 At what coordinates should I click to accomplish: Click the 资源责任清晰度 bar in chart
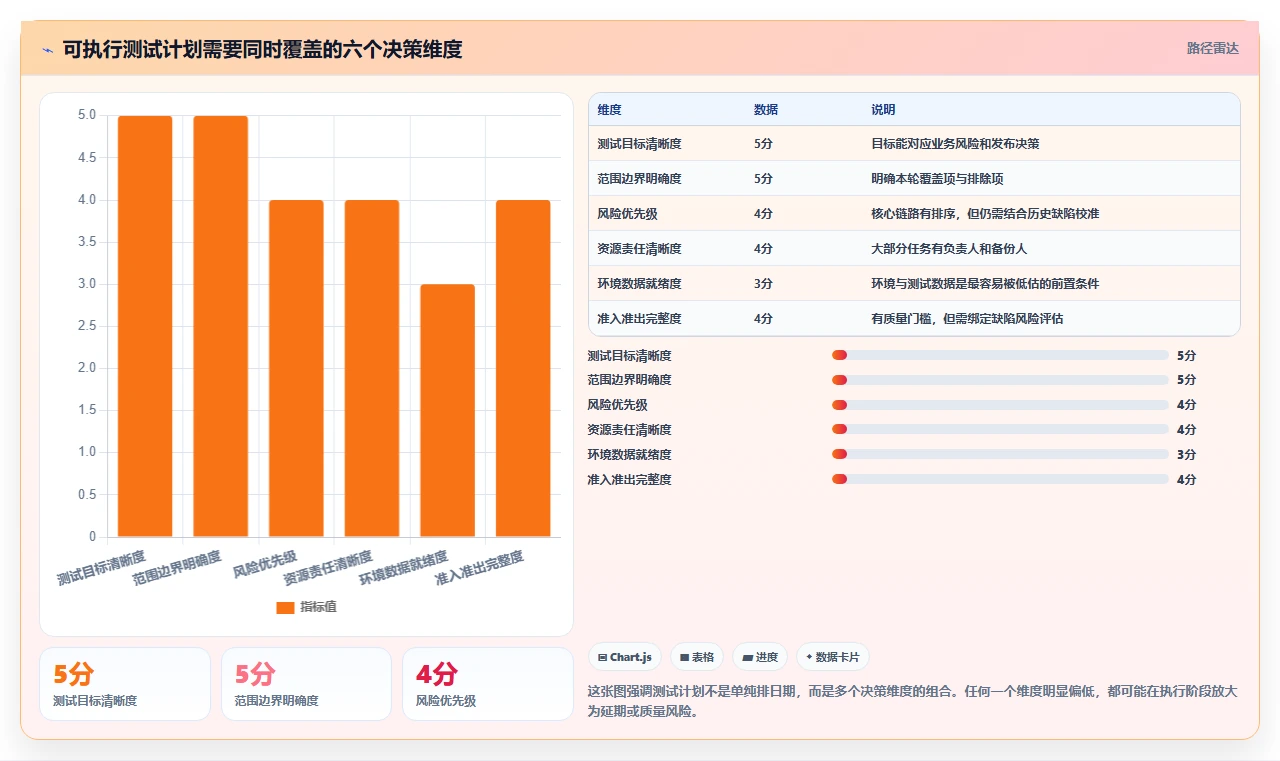[x=372, y=368]
